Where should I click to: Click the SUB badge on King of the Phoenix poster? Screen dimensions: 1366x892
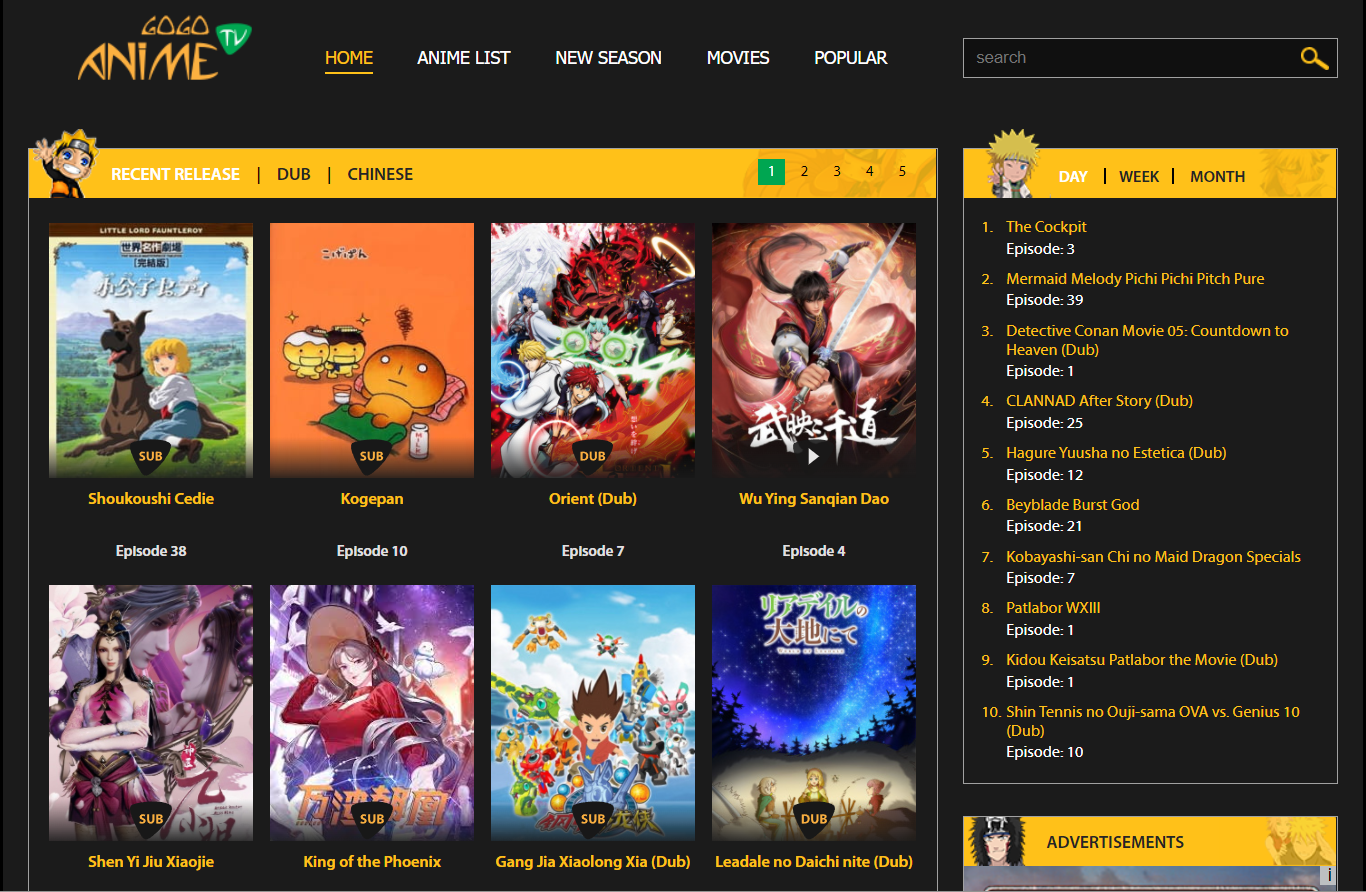point(372,819)
